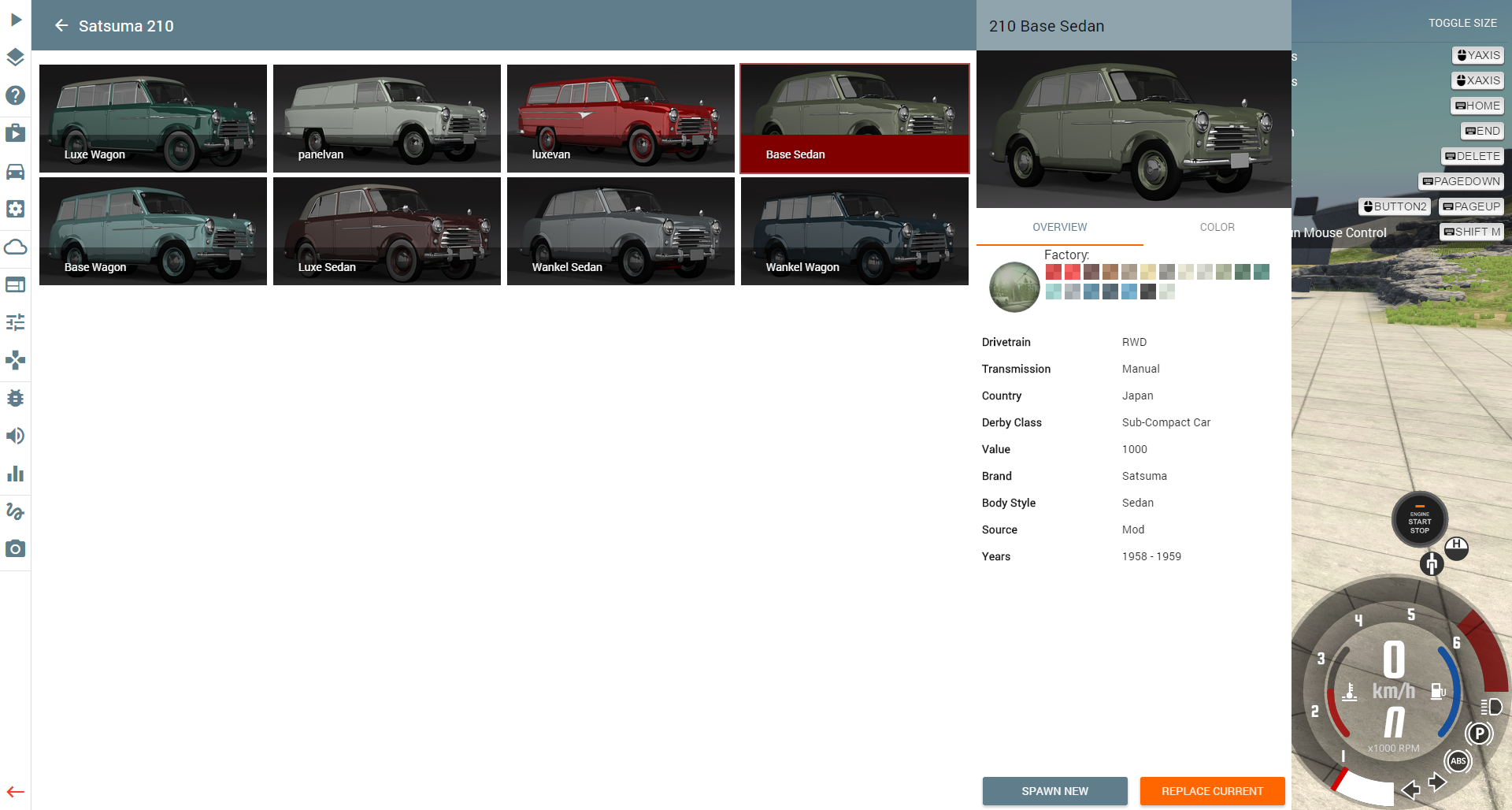Open the photo mode camera icon

(x=16, y=548)
